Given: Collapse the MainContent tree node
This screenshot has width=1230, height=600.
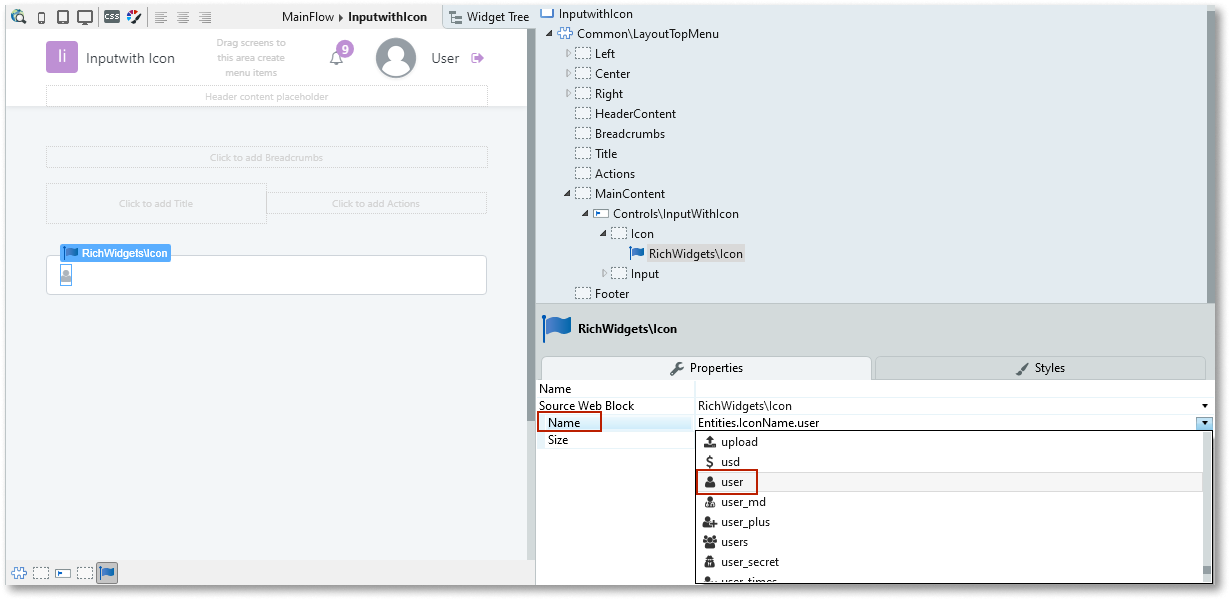Looking at the screenshot, I should coord(568,194).
